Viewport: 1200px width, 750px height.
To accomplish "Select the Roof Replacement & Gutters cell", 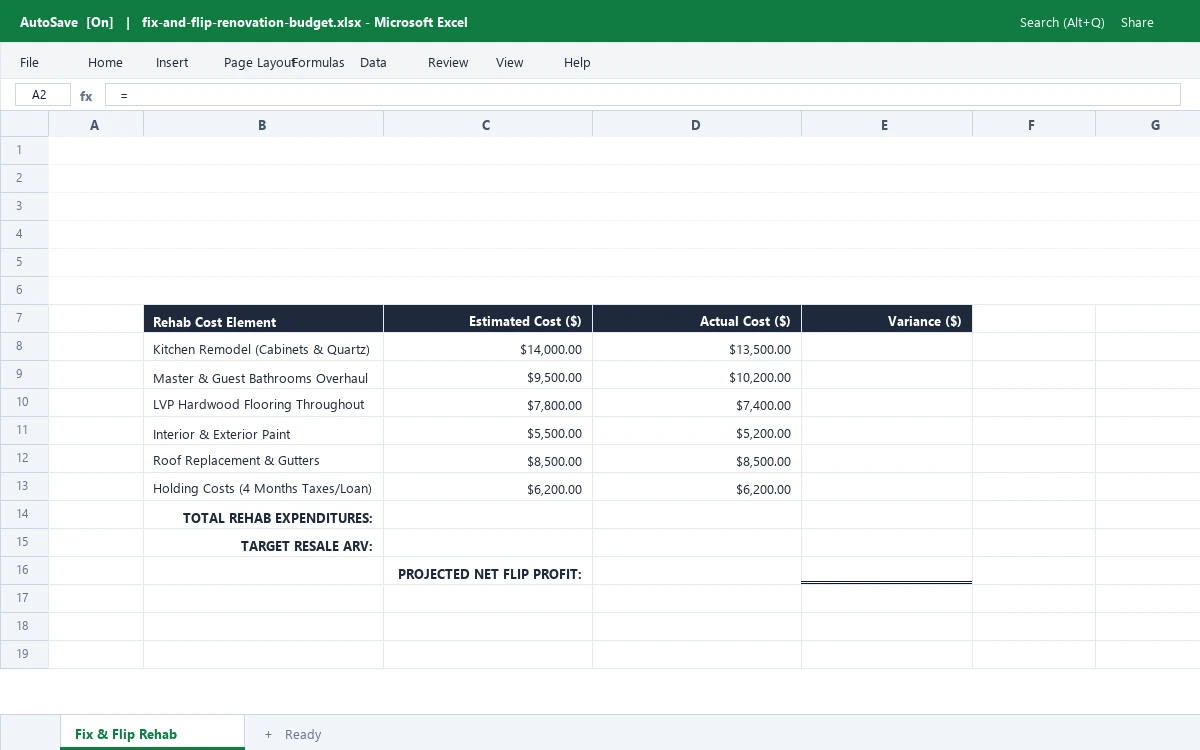I will click(x=264, y=459).
